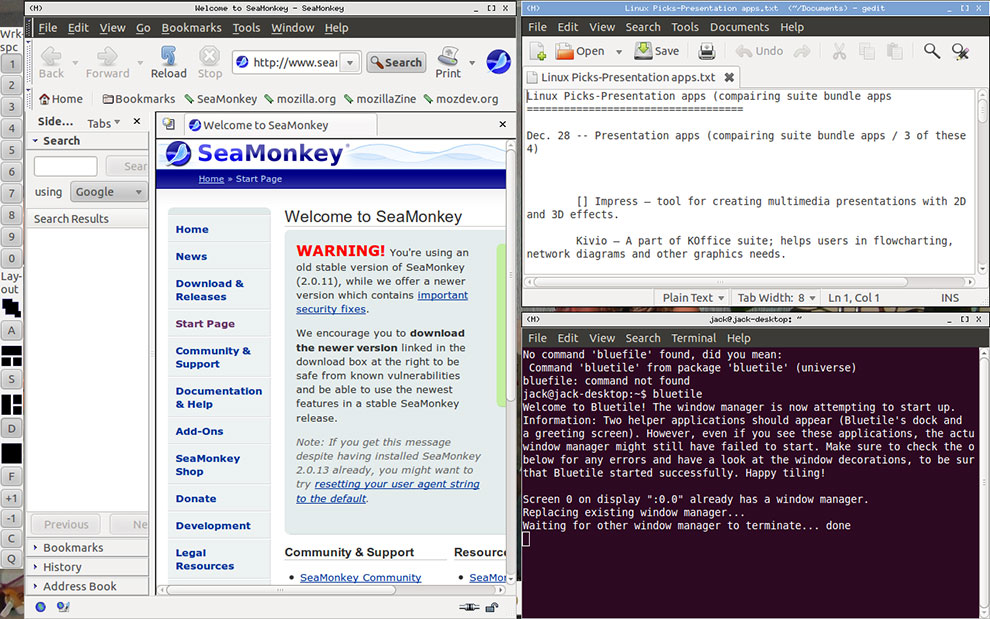Open the Composer icon in SeaMonkey status bar
990x619 pixels.
pyautogui.click(x=63, y=607)
